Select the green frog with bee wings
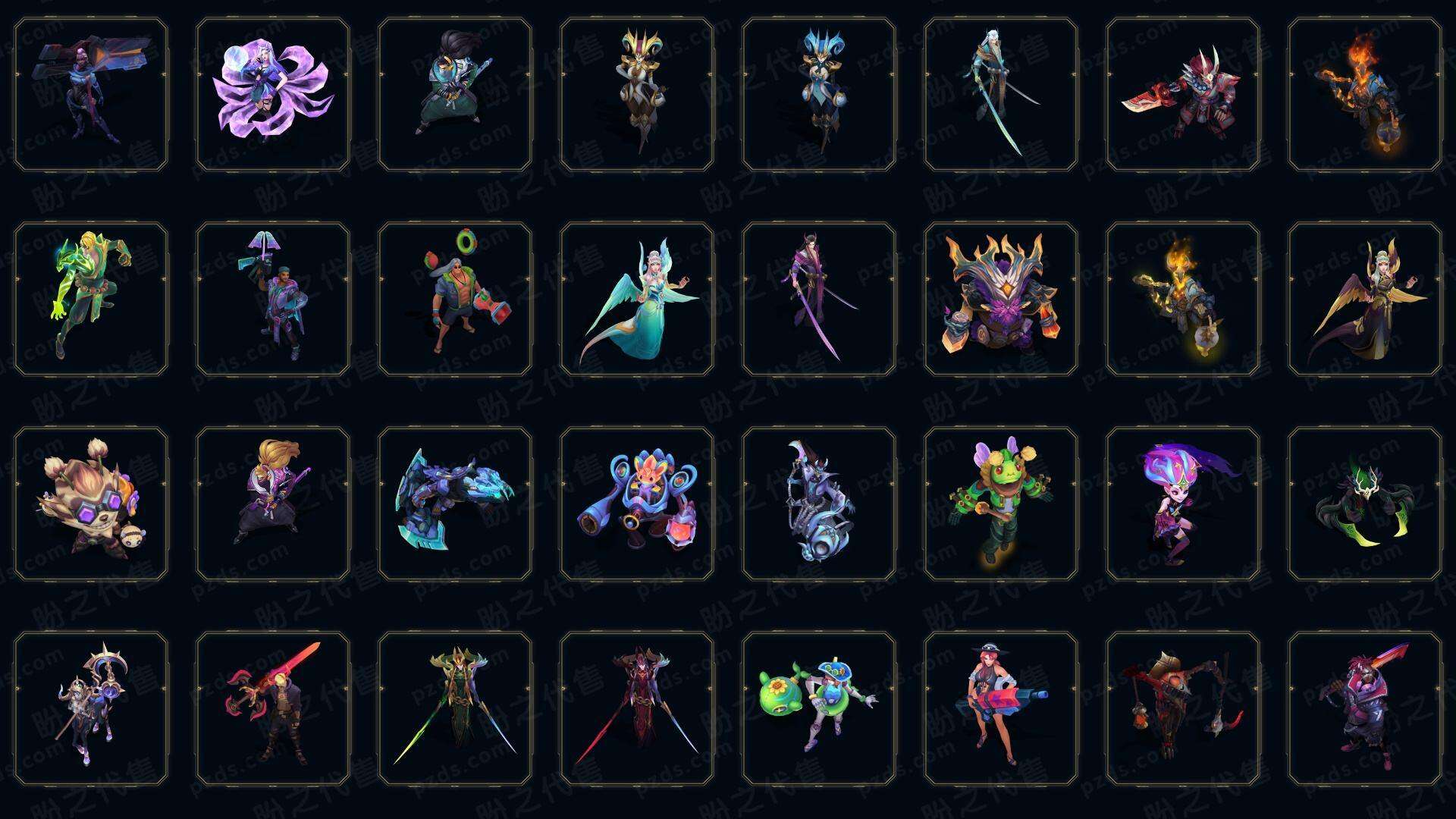 point(1001,504)
